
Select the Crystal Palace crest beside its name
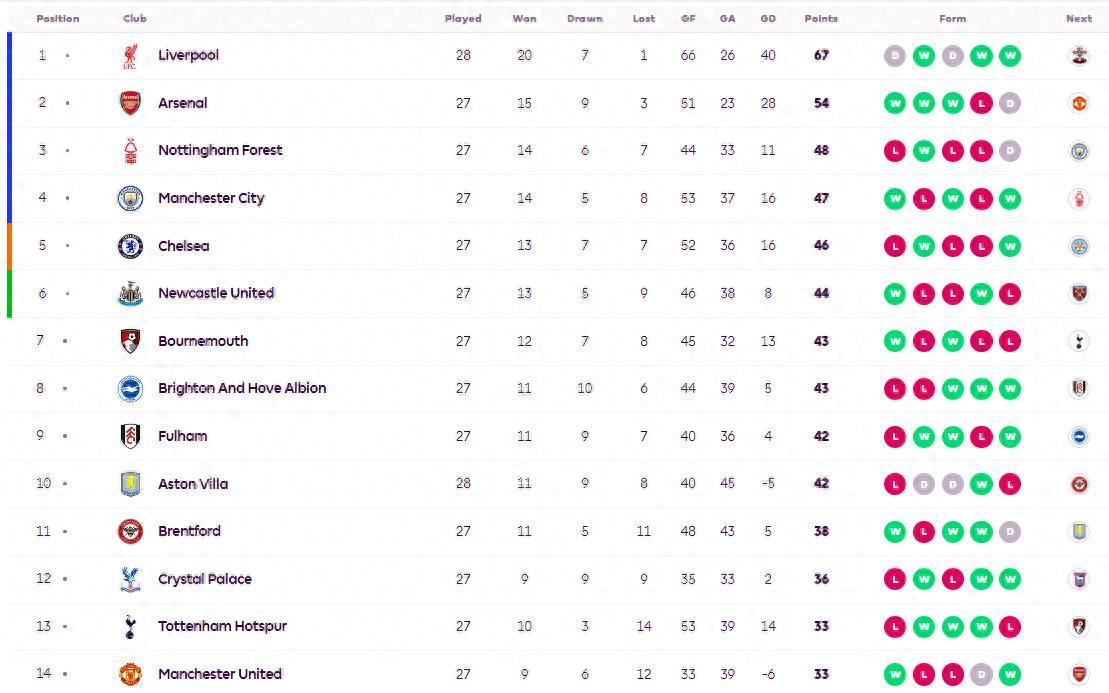coord(130,579)
